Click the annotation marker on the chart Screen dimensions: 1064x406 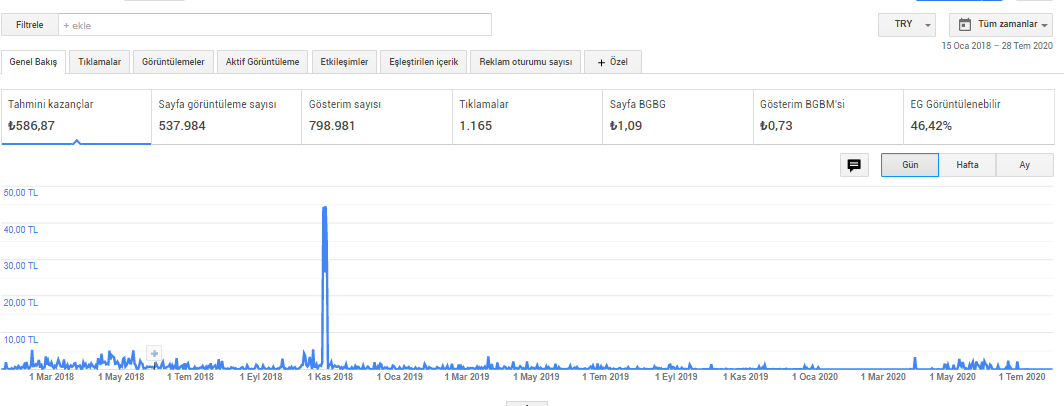point(154,352)
